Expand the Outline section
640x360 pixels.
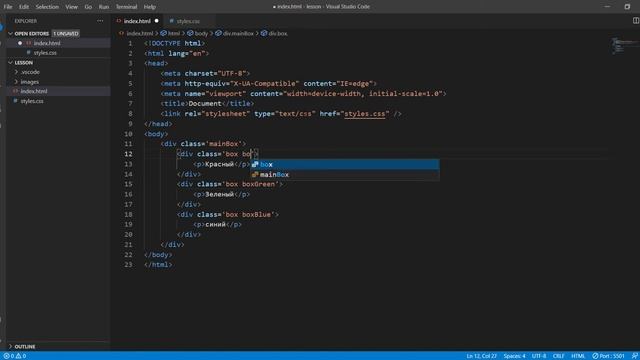24,347
